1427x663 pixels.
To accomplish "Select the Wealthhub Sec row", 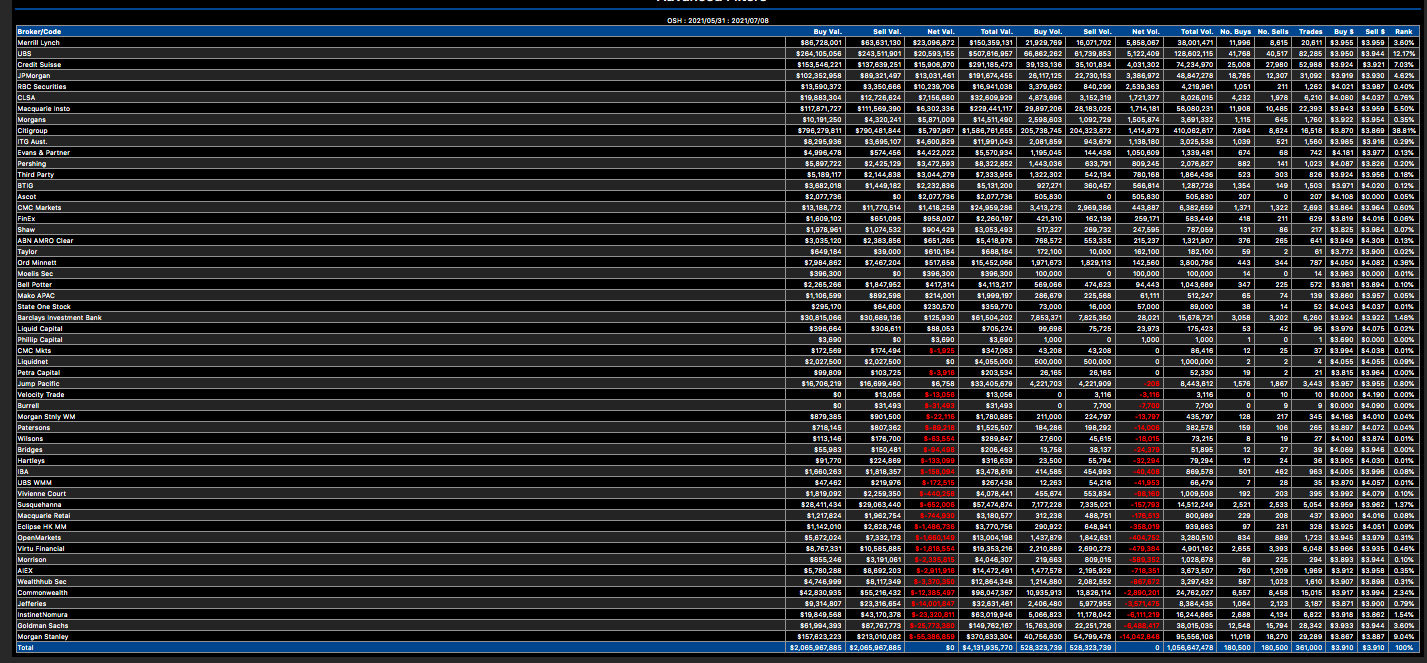I will [717, 582].
